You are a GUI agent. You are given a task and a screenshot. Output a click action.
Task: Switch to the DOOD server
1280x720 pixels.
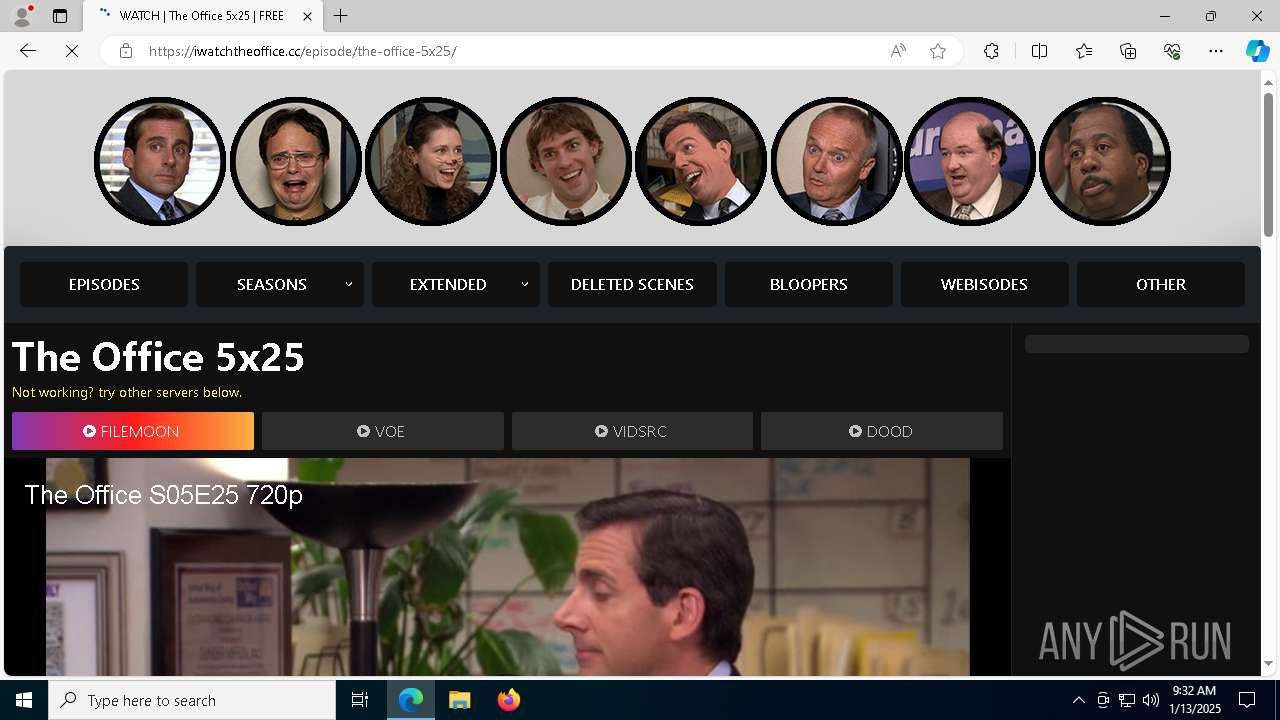tap(882, 431)
